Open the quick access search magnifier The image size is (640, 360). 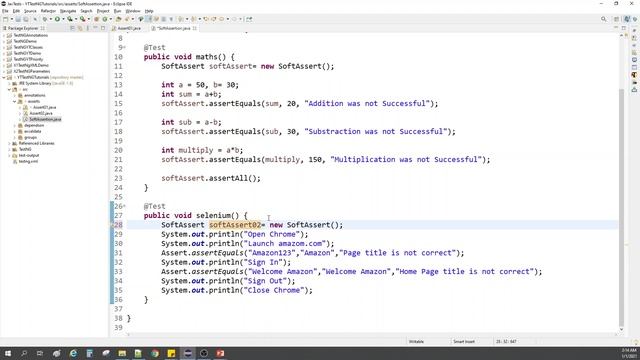coord(604,19)
